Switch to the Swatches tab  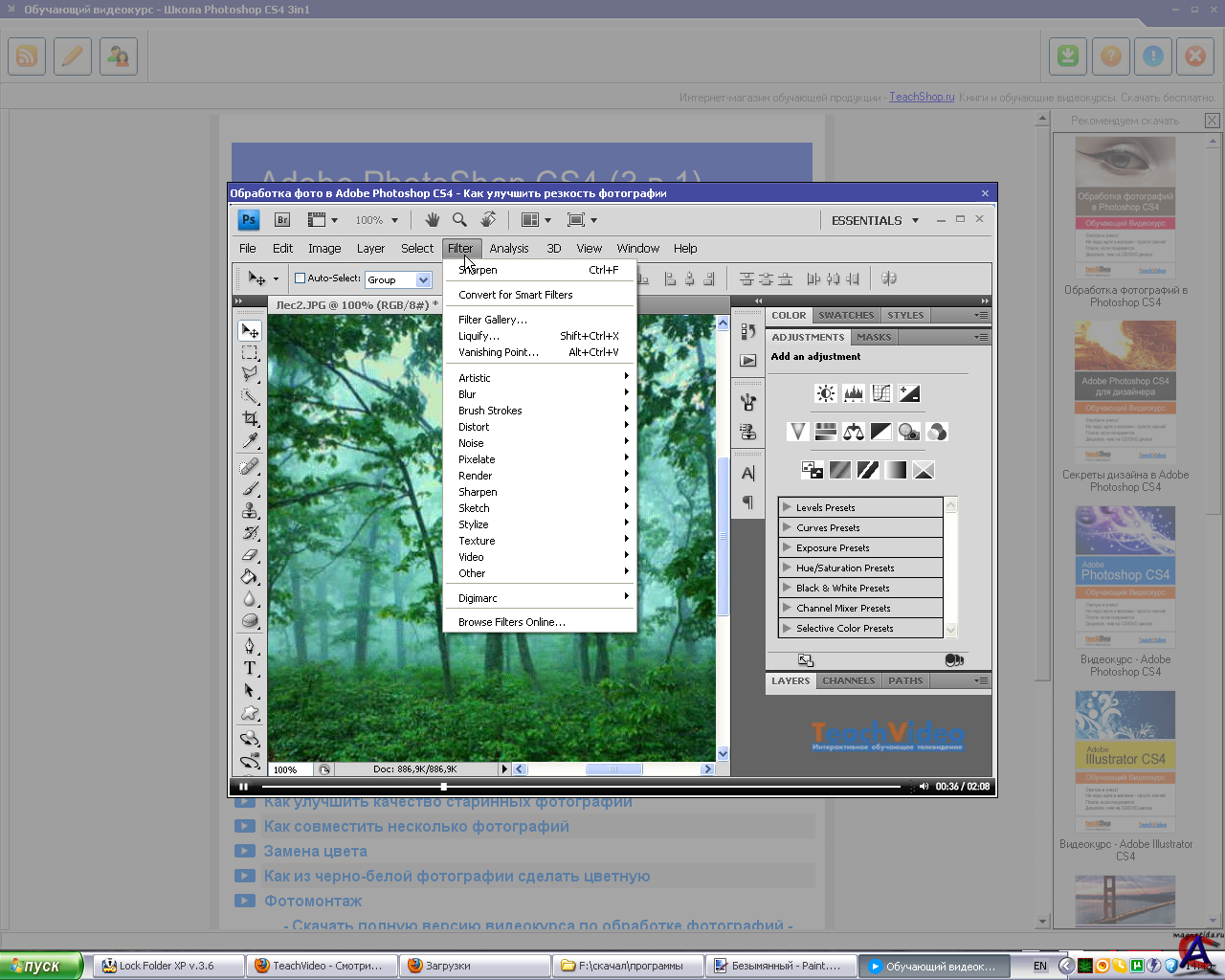(846, 315)
